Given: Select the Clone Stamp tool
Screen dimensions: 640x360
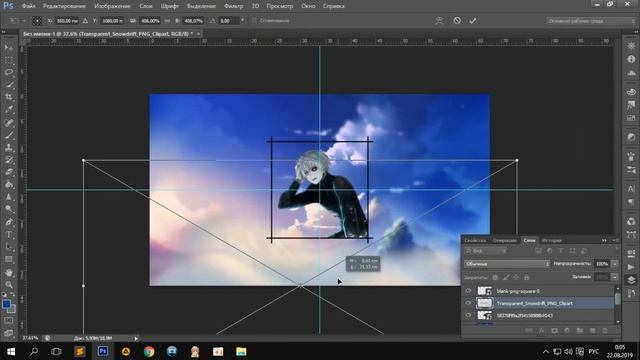Looking at the screenshot, I should coord(9,147).
